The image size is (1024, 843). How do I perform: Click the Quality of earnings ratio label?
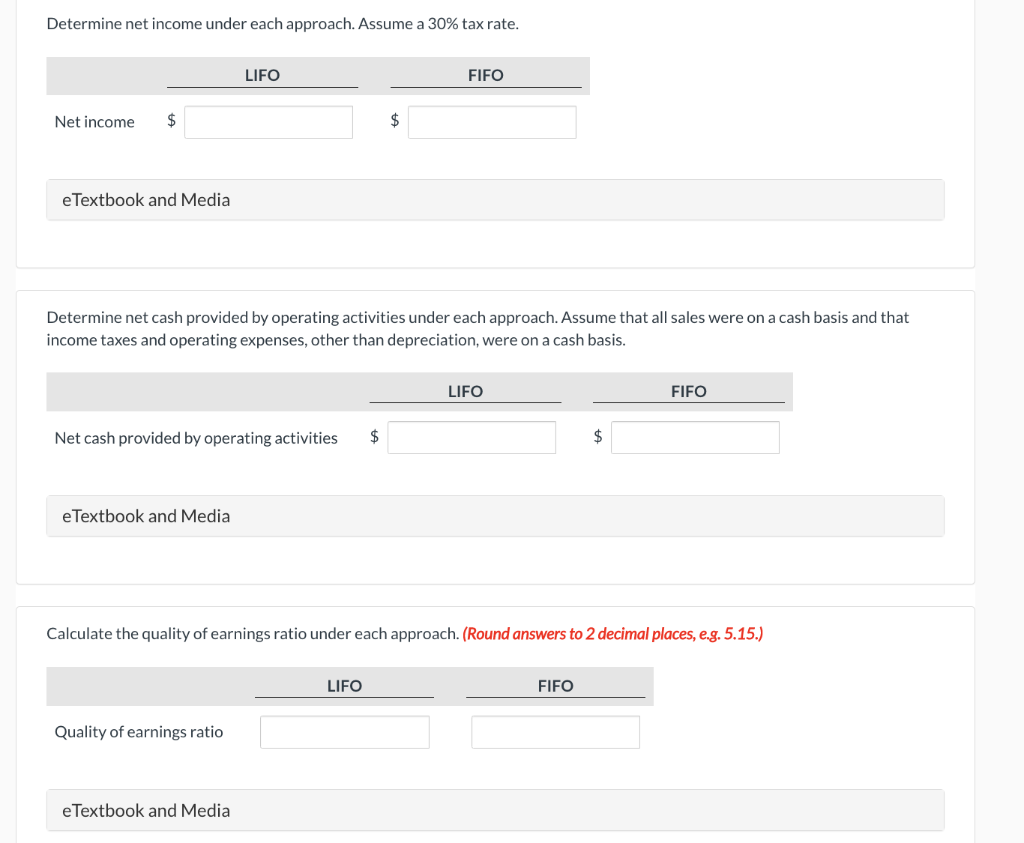(138, 731)
